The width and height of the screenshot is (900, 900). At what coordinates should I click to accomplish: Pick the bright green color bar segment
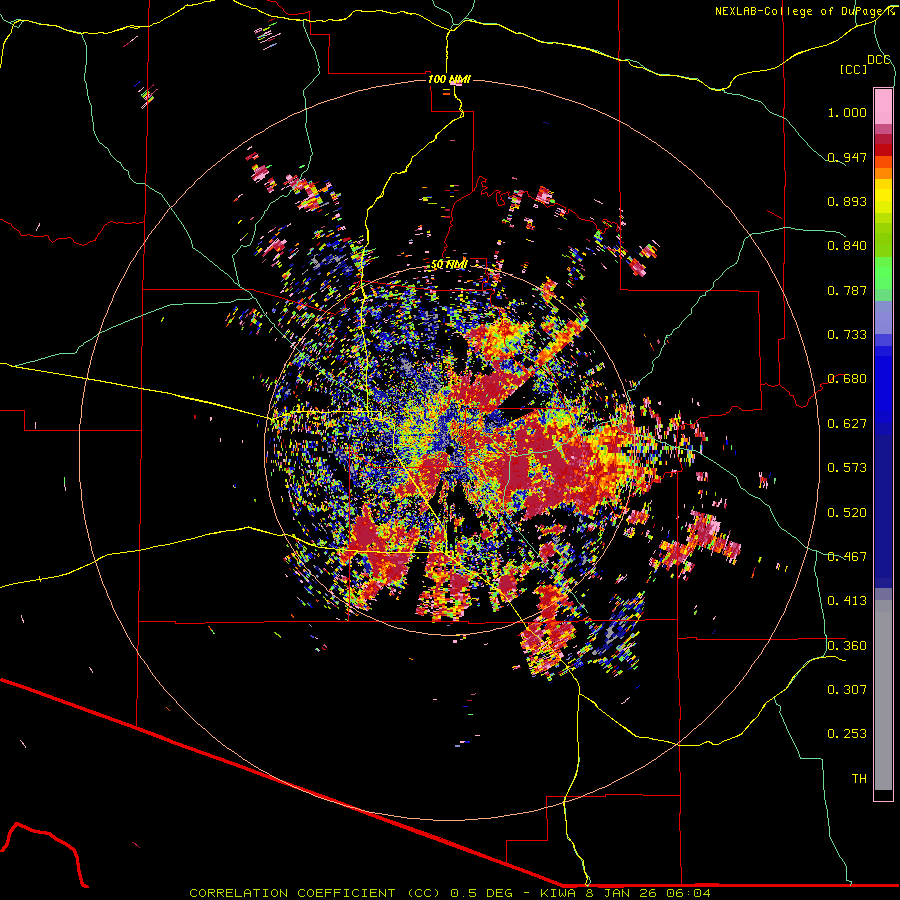coord(883,273)
